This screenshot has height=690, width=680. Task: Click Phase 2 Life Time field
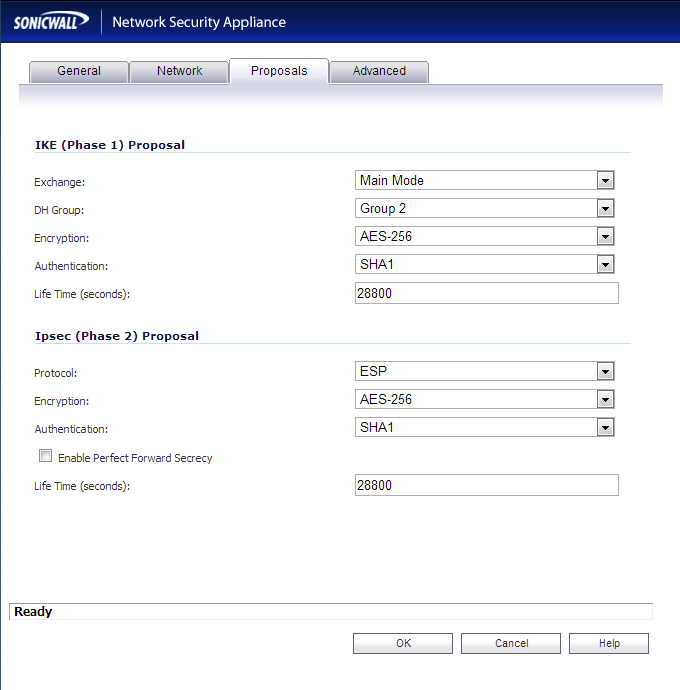487,485
